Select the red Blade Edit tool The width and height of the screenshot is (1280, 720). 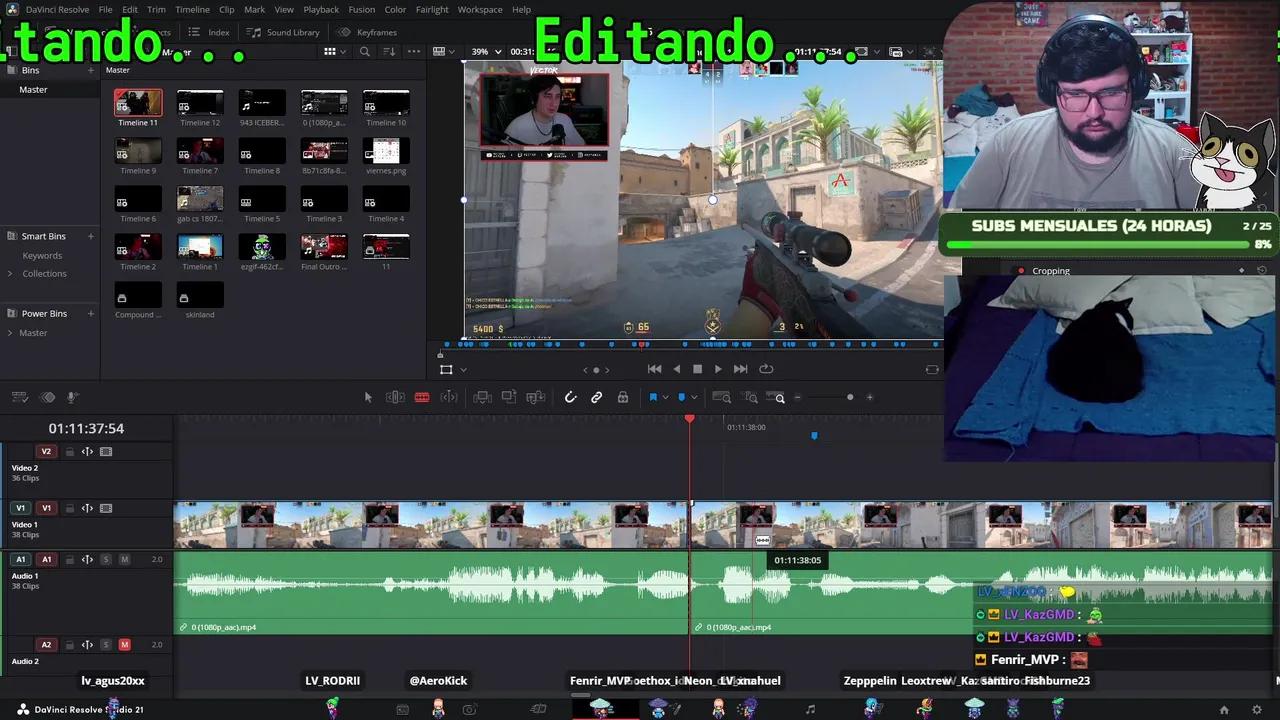coord(422,397)
